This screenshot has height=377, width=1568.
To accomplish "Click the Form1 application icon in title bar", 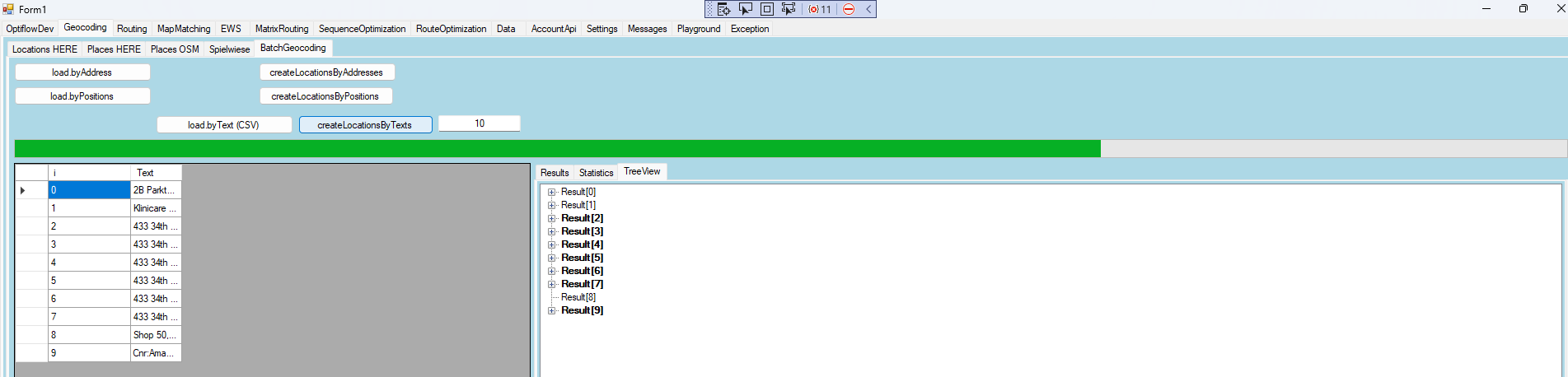I will coord(8,9).
